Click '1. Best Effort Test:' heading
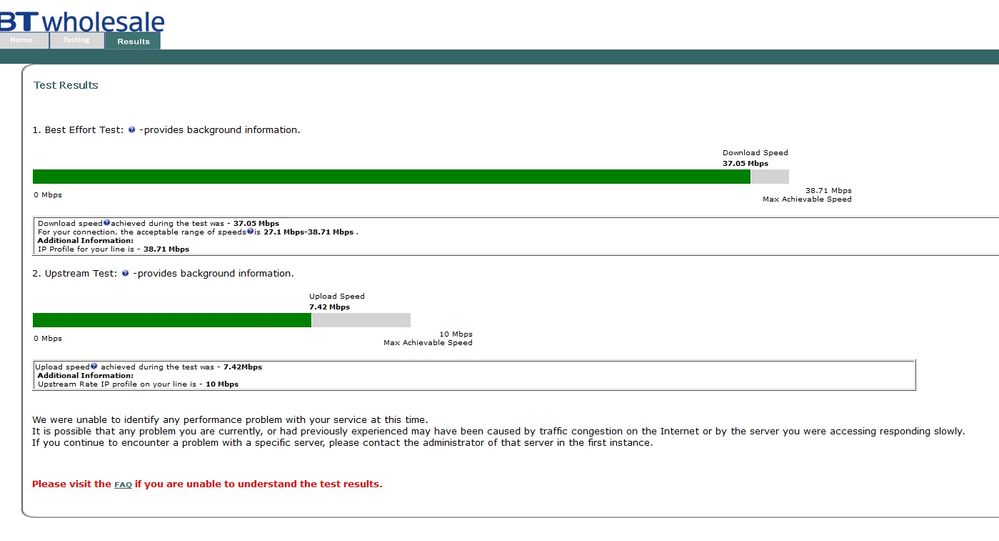The width and height of the screenshot is (999, 541). click(78, 130)
